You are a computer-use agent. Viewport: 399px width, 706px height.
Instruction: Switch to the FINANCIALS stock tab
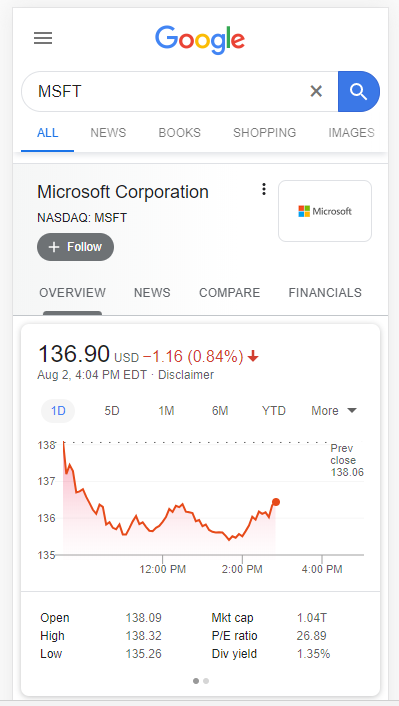coord(325,293)
